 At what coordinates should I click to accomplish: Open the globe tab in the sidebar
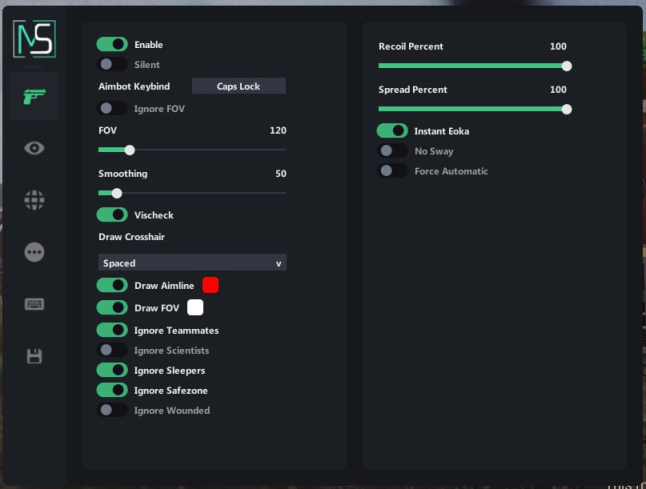coord(34,200)
